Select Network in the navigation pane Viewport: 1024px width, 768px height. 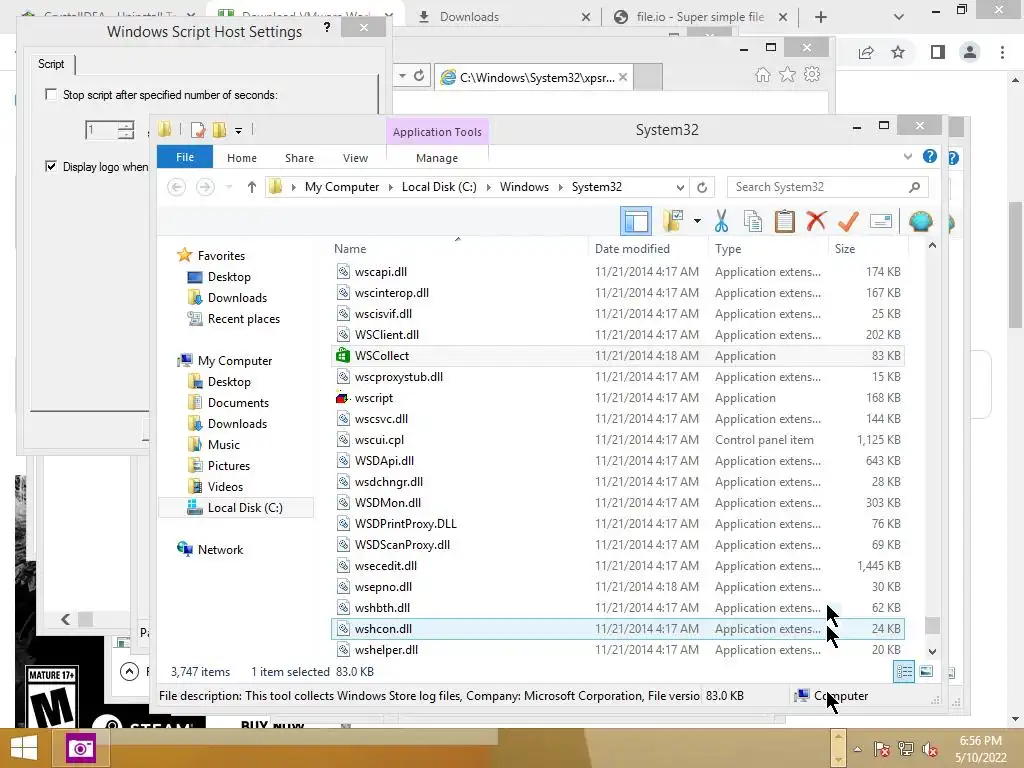point(220,550)
